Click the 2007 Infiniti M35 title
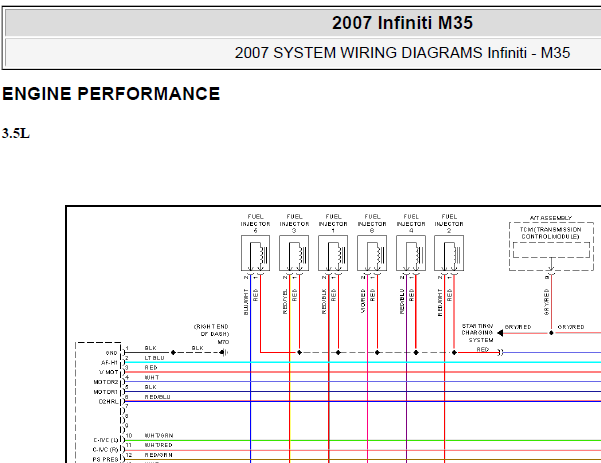This screenshot has width=601, height=463. 402,23
